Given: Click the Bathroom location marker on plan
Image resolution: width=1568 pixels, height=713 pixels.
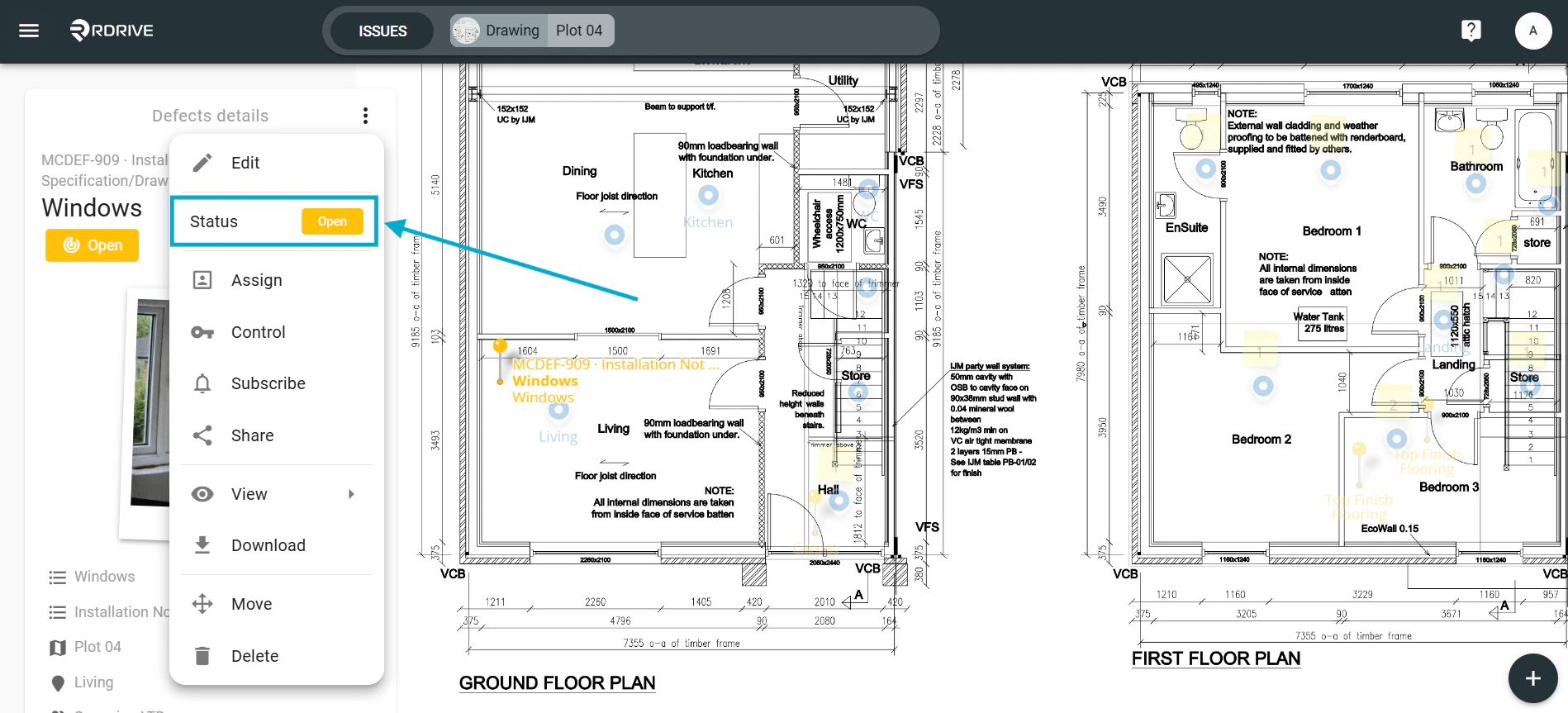Looking at the screenshot, I should 1475,183.
